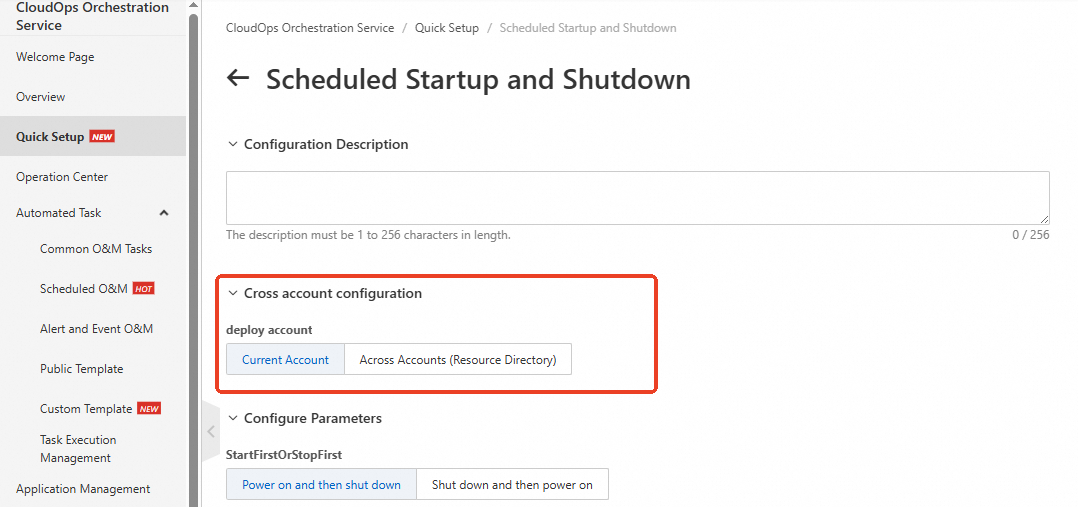
Task: Open Scheduled O&M in the sidebar
Action: pos(84,289)
